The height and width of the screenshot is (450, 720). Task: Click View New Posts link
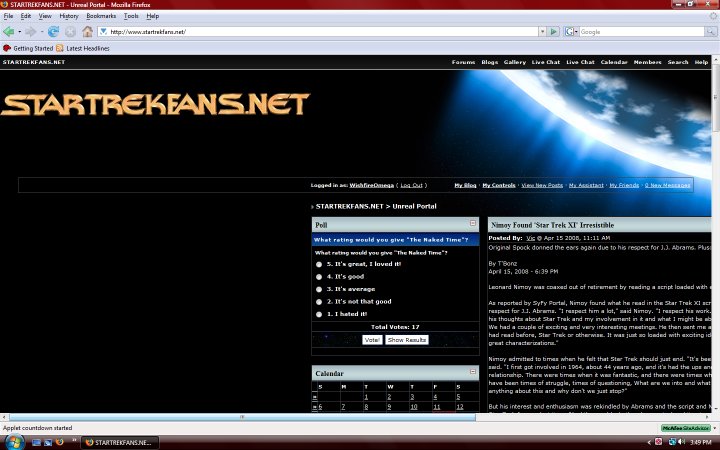tap(542, 185)
